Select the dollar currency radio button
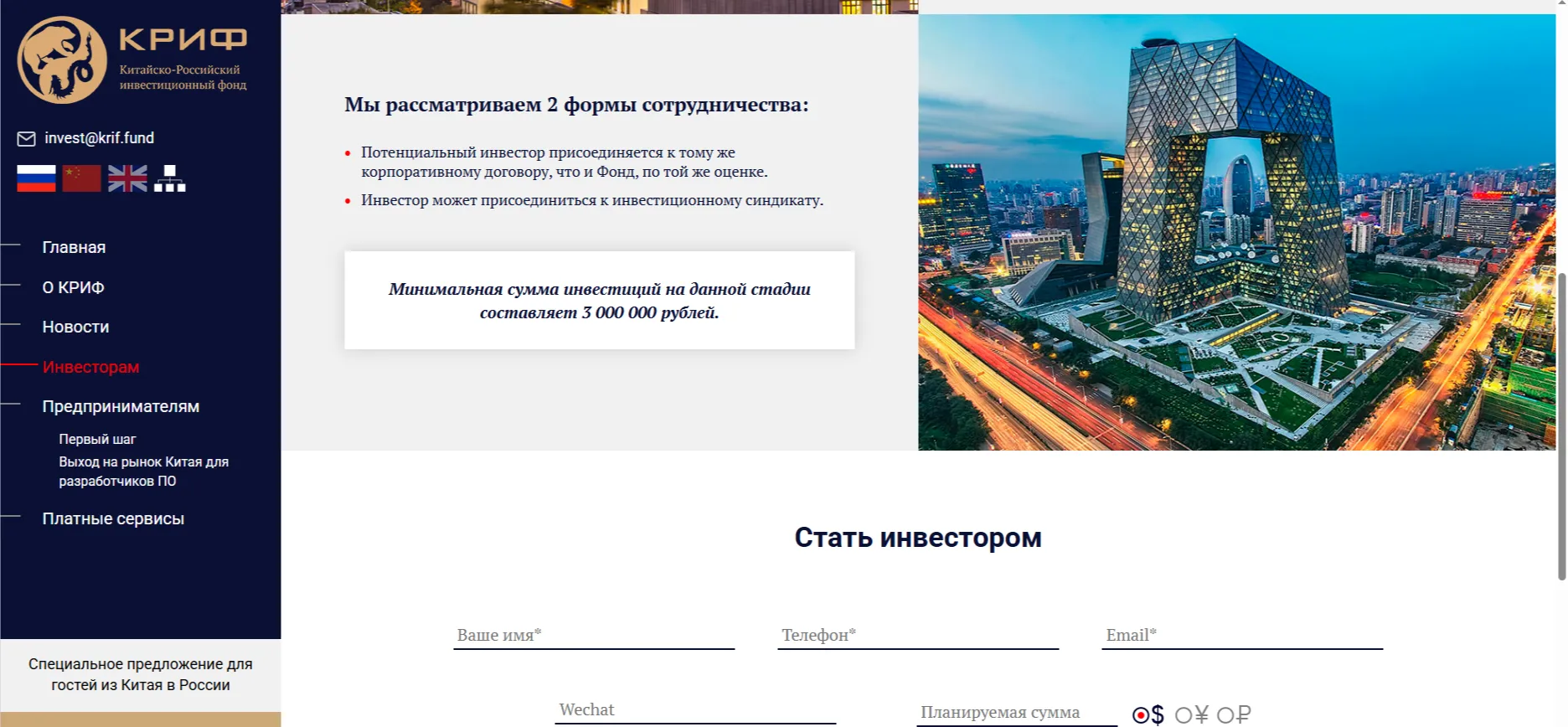This screenshot has width=1568, height=727. coord(1140,715)
